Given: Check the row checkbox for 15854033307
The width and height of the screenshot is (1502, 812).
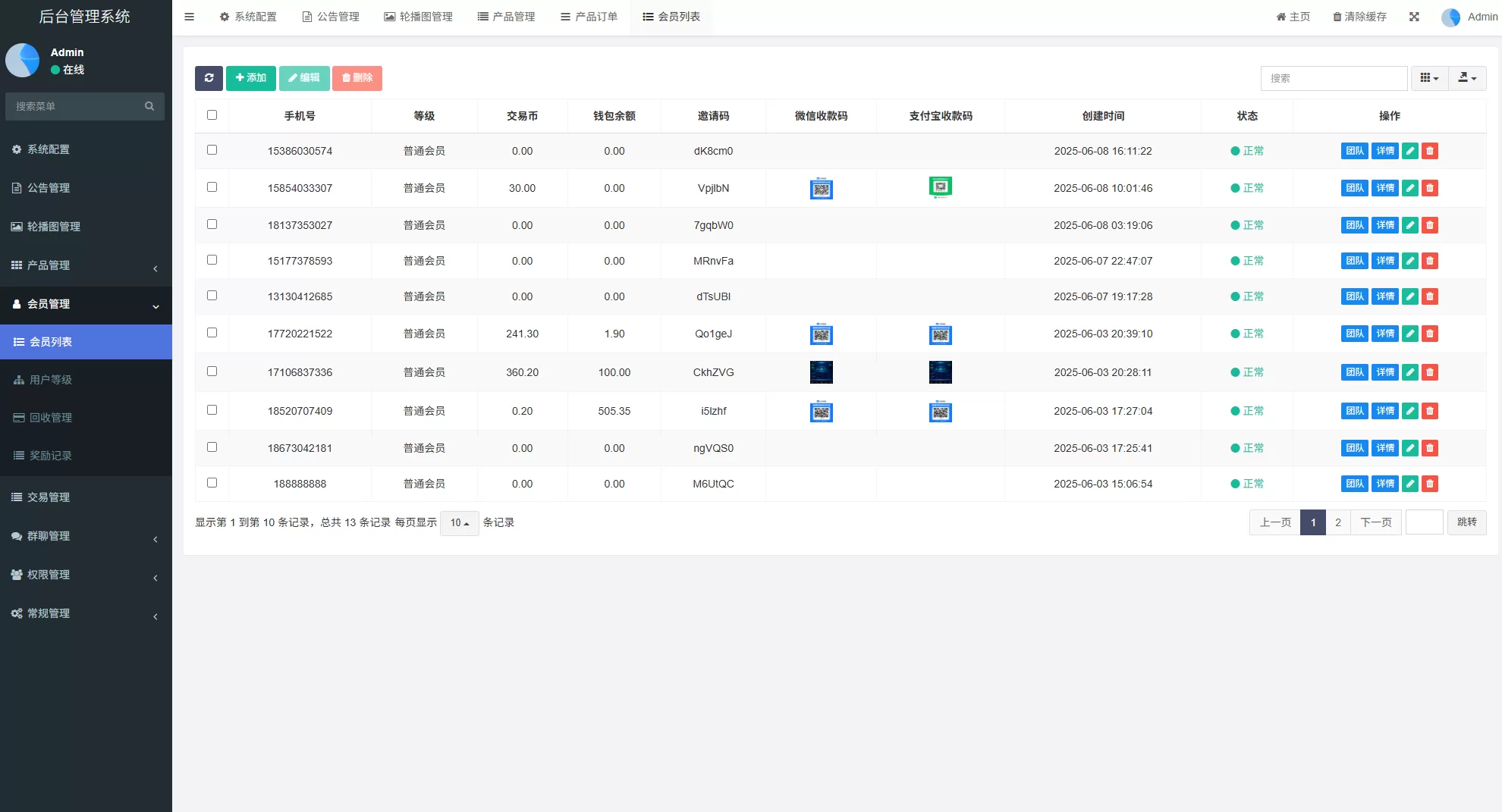Looking at the screenshot, I should point(212,187).
